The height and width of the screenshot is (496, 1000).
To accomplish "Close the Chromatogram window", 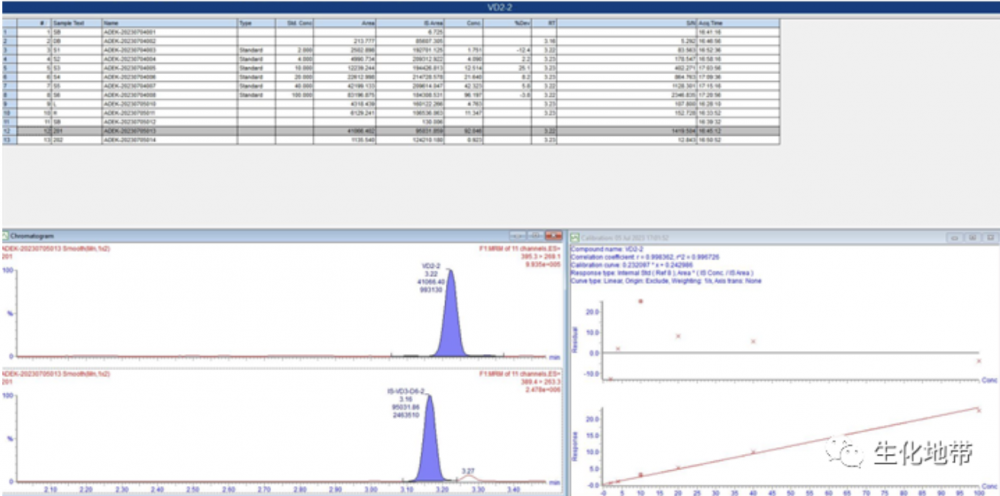I will click(x=554, y=236).
